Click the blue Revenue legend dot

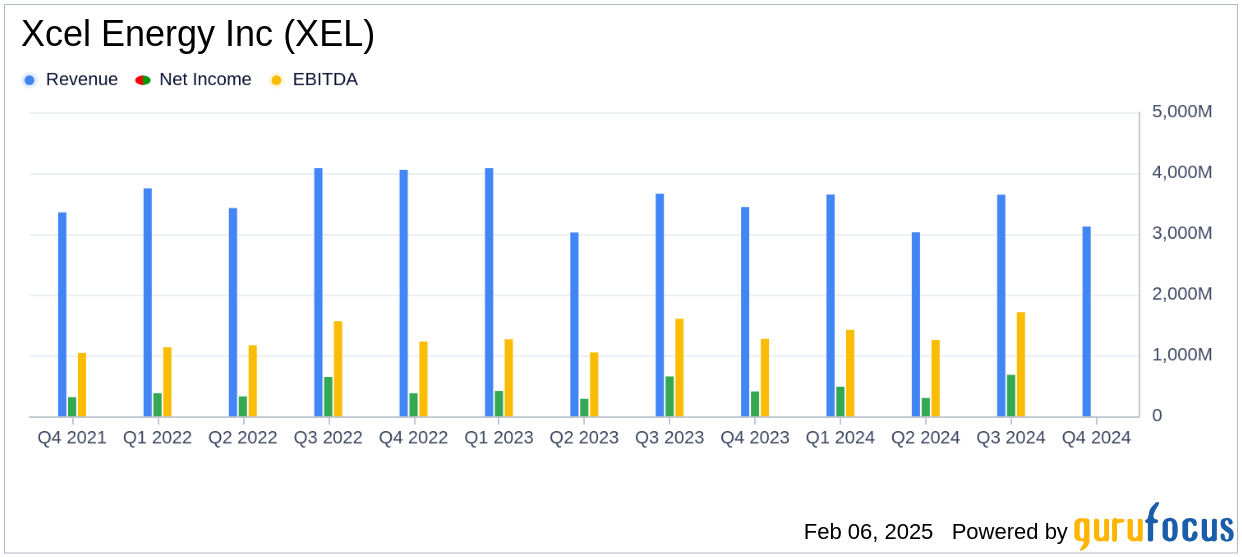(30, 80)
